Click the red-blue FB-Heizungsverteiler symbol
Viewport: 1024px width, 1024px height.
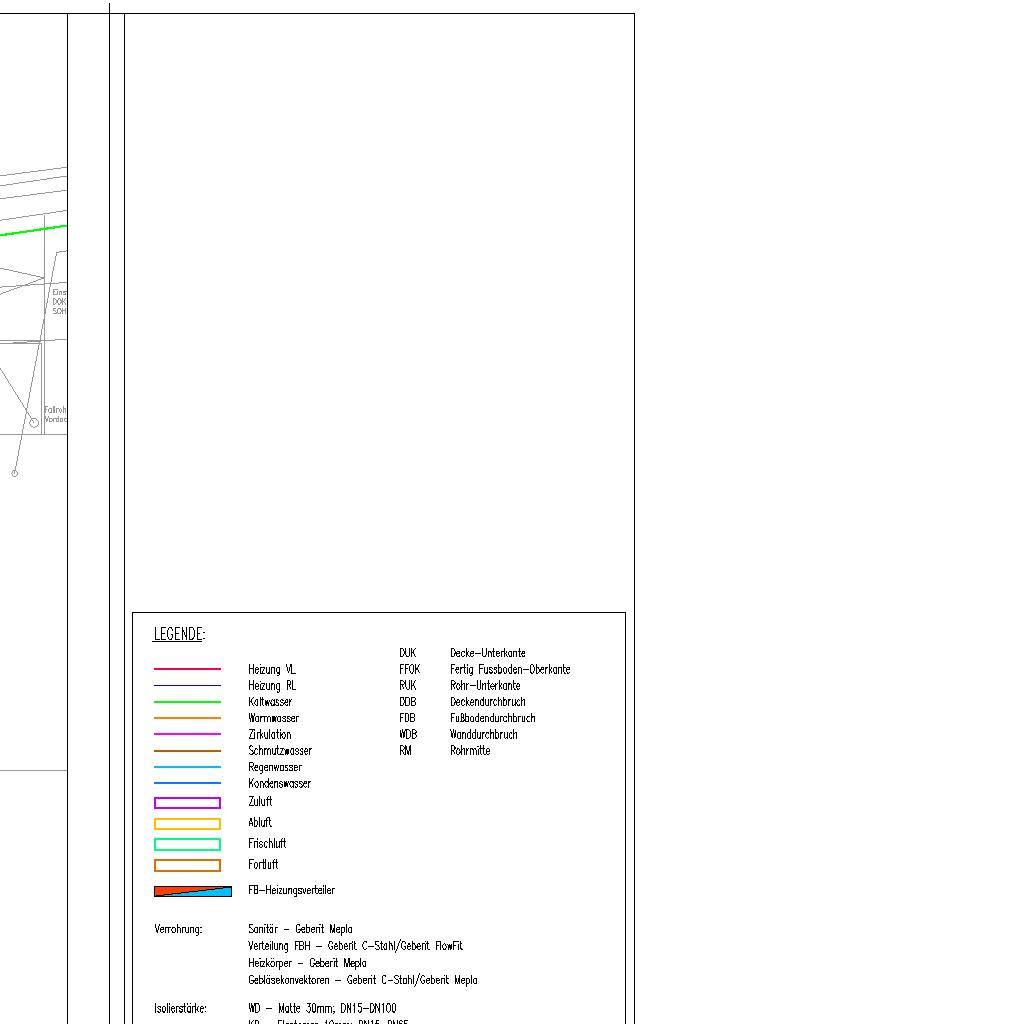tap(192, 891)
